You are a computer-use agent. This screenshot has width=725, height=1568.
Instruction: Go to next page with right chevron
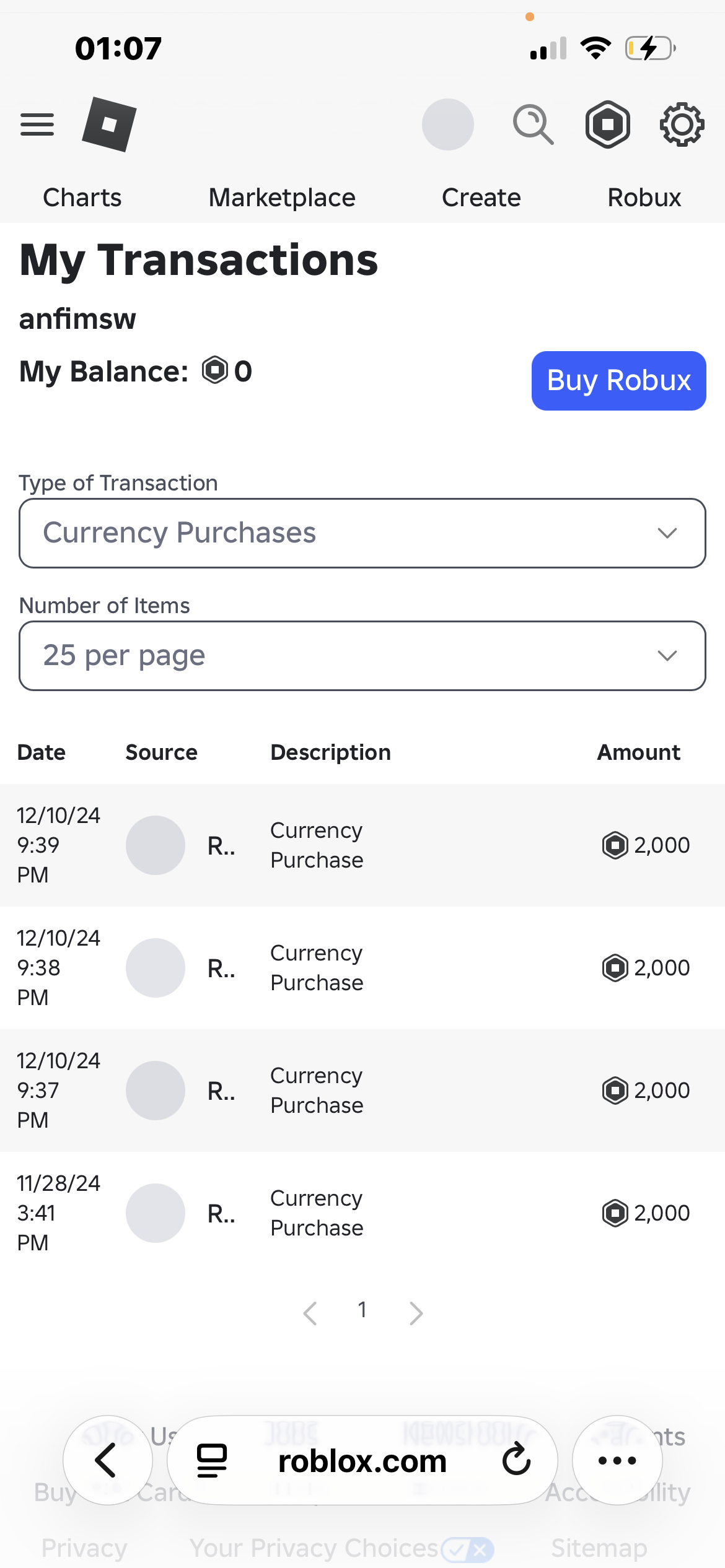[x=416, y=1313]
